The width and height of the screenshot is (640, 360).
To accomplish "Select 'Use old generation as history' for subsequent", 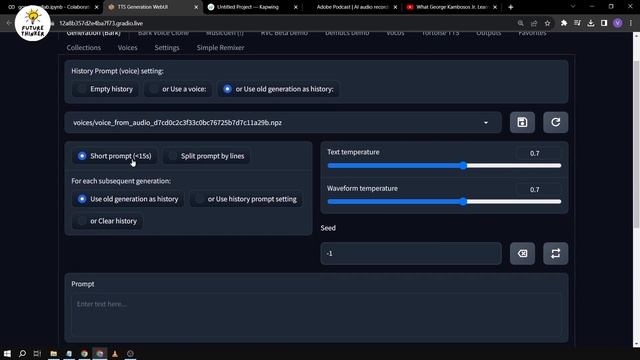I will coord(128,199).
